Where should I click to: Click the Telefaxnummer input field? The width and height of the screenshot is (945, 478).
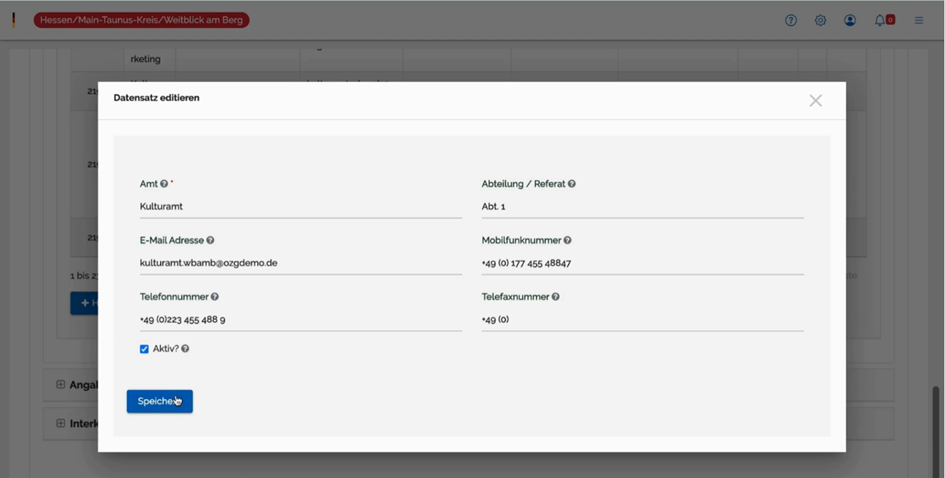[x=642, y=320]
